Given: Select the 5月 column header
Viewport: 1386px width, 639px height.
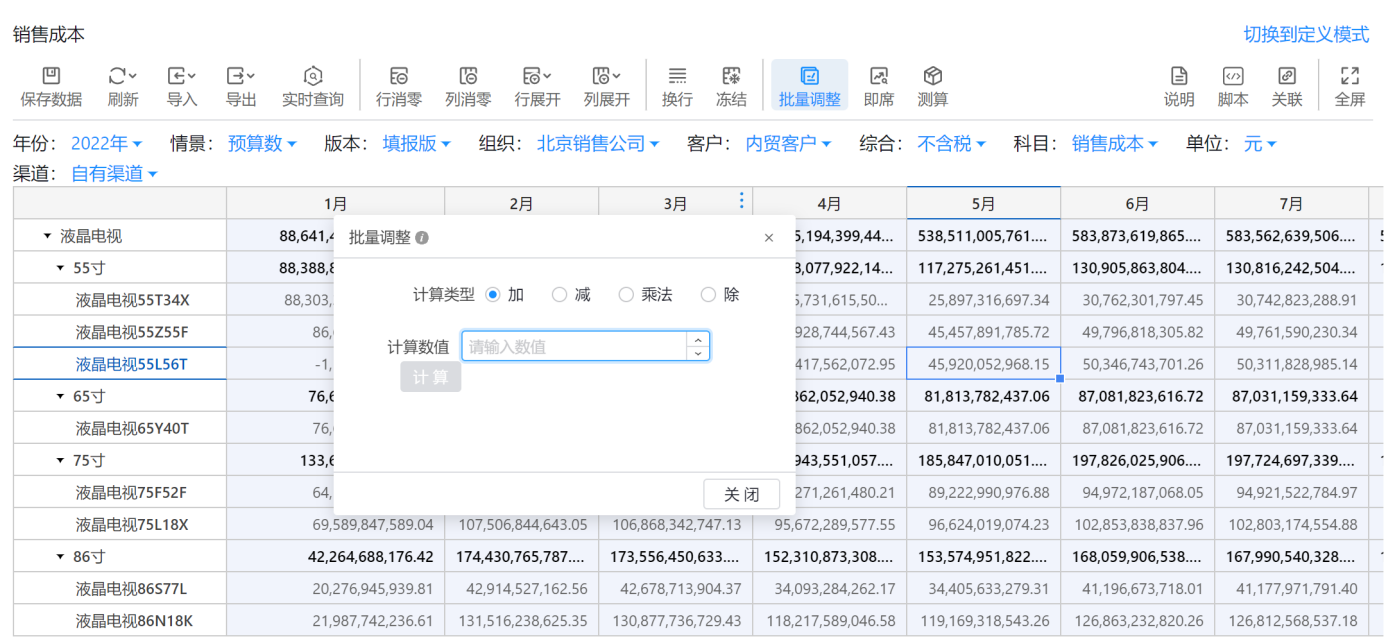Looking at the screenshot, I should tap(983, 204).
